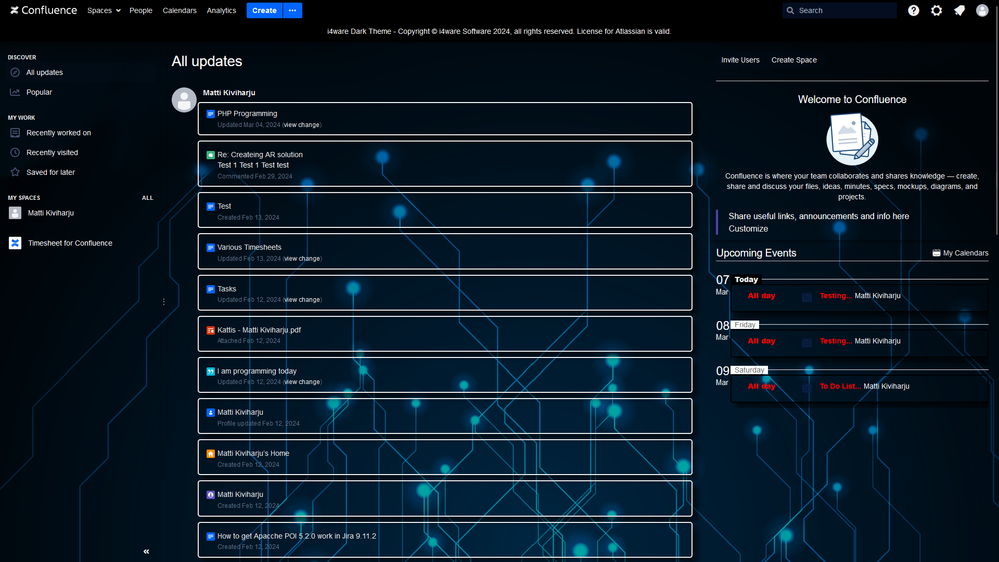Click Matti Kiviharju space avatar icon in sidebar

tap(15, 213)
